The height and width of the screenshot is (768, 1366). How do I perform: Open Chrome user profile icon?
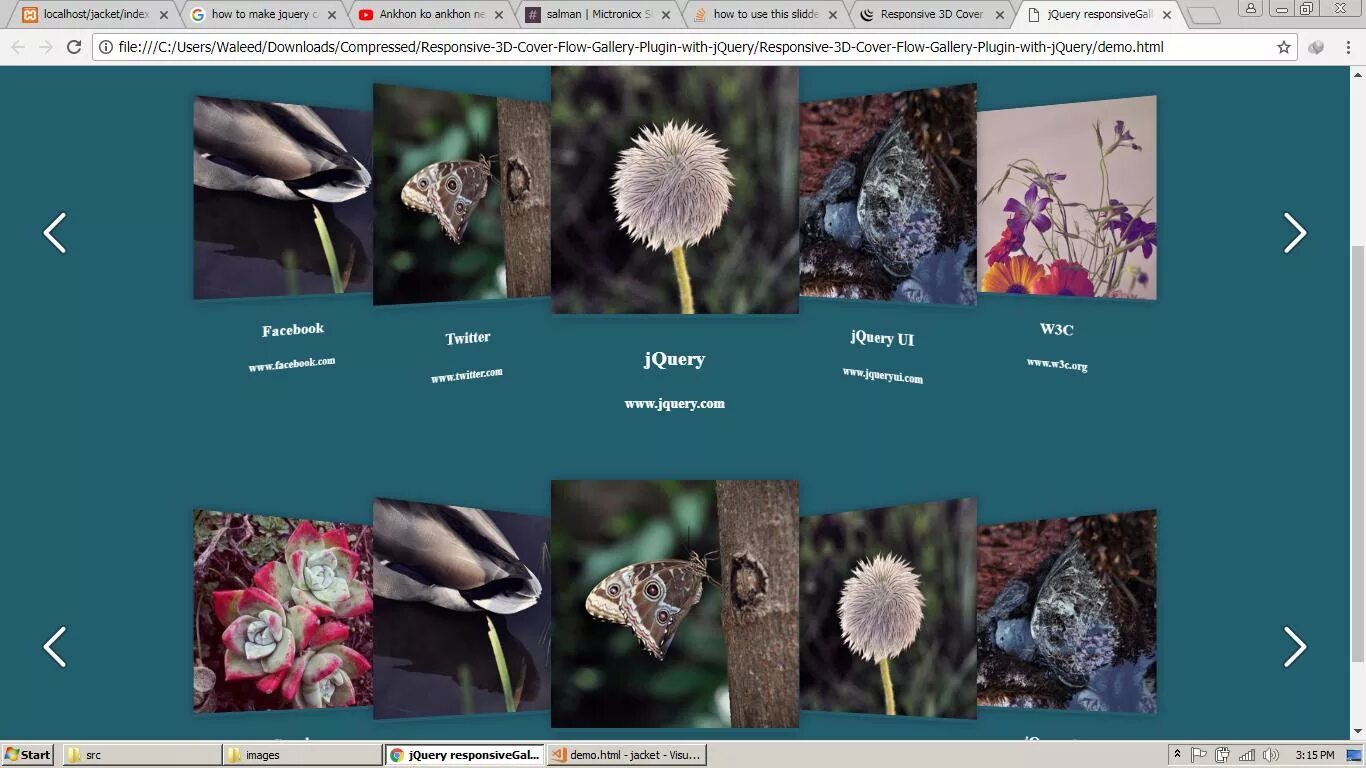1251,9
